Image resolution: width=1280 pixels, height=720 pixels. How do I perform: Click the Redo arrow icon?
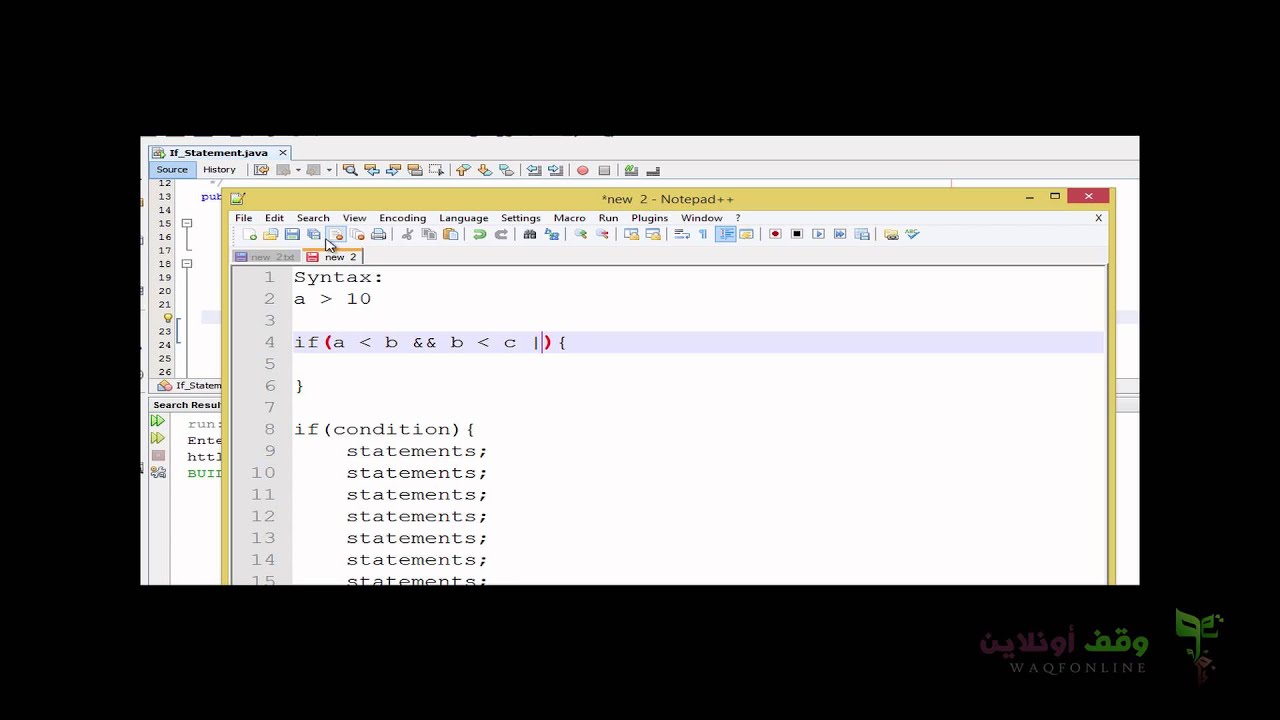click(501, 234)
